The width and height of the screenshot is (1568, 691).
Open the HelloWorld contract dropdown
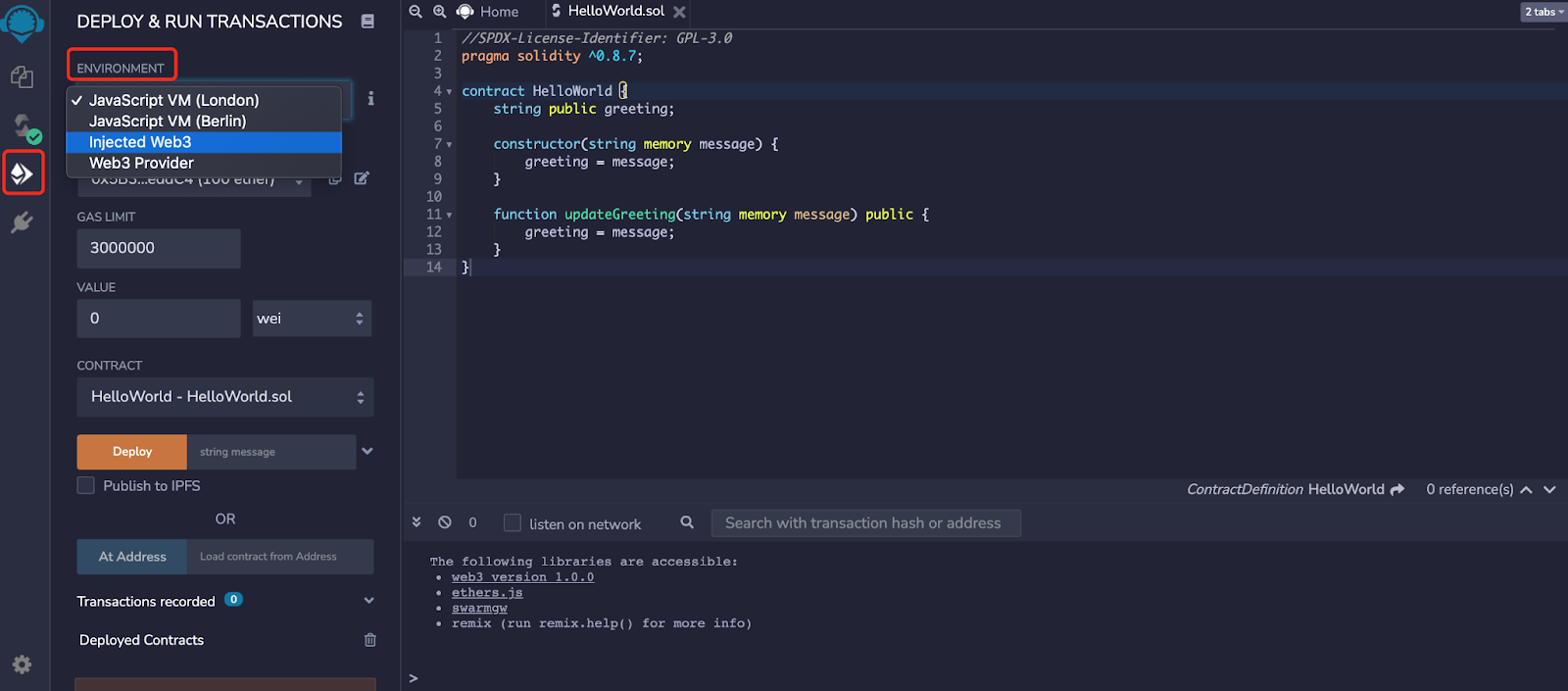click(225, 397)
